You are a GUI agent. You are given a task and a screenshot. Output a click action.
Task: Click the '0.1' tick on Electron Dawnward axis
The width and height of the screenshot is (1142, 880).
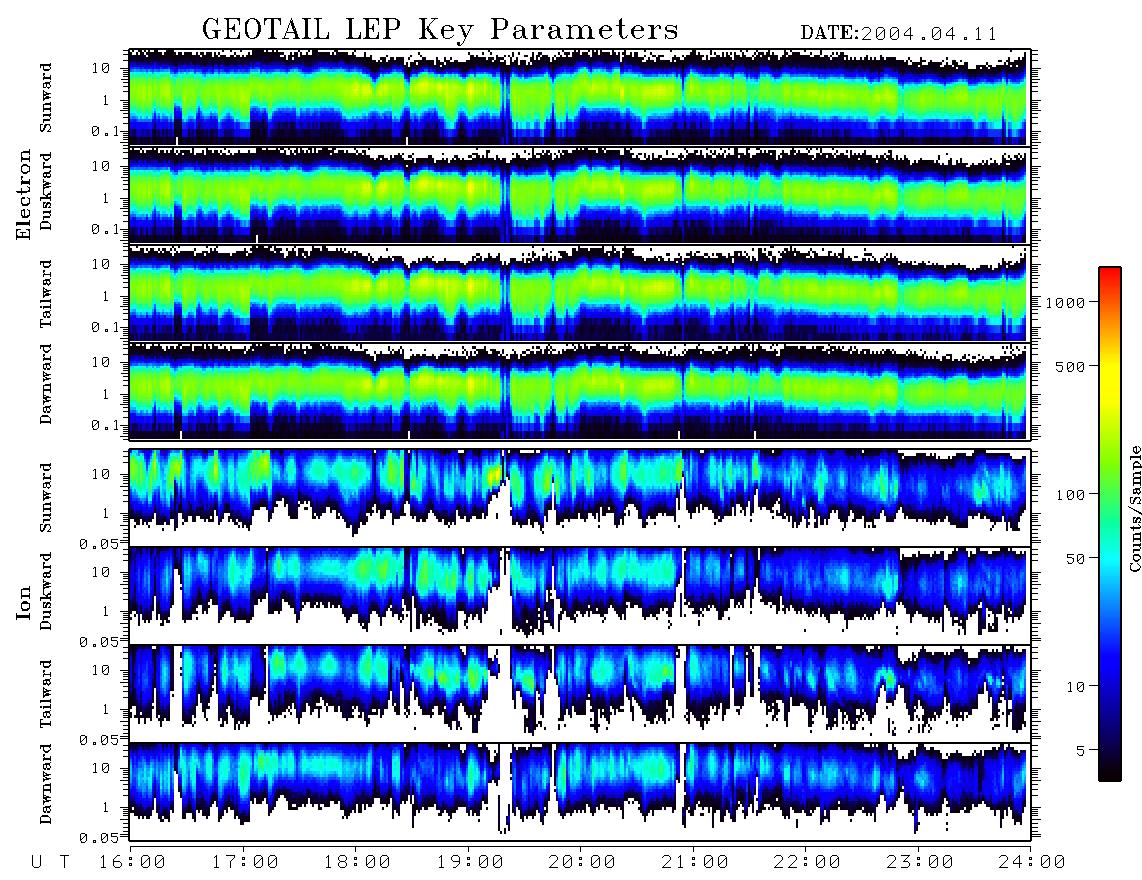click(x=106, y=425)
